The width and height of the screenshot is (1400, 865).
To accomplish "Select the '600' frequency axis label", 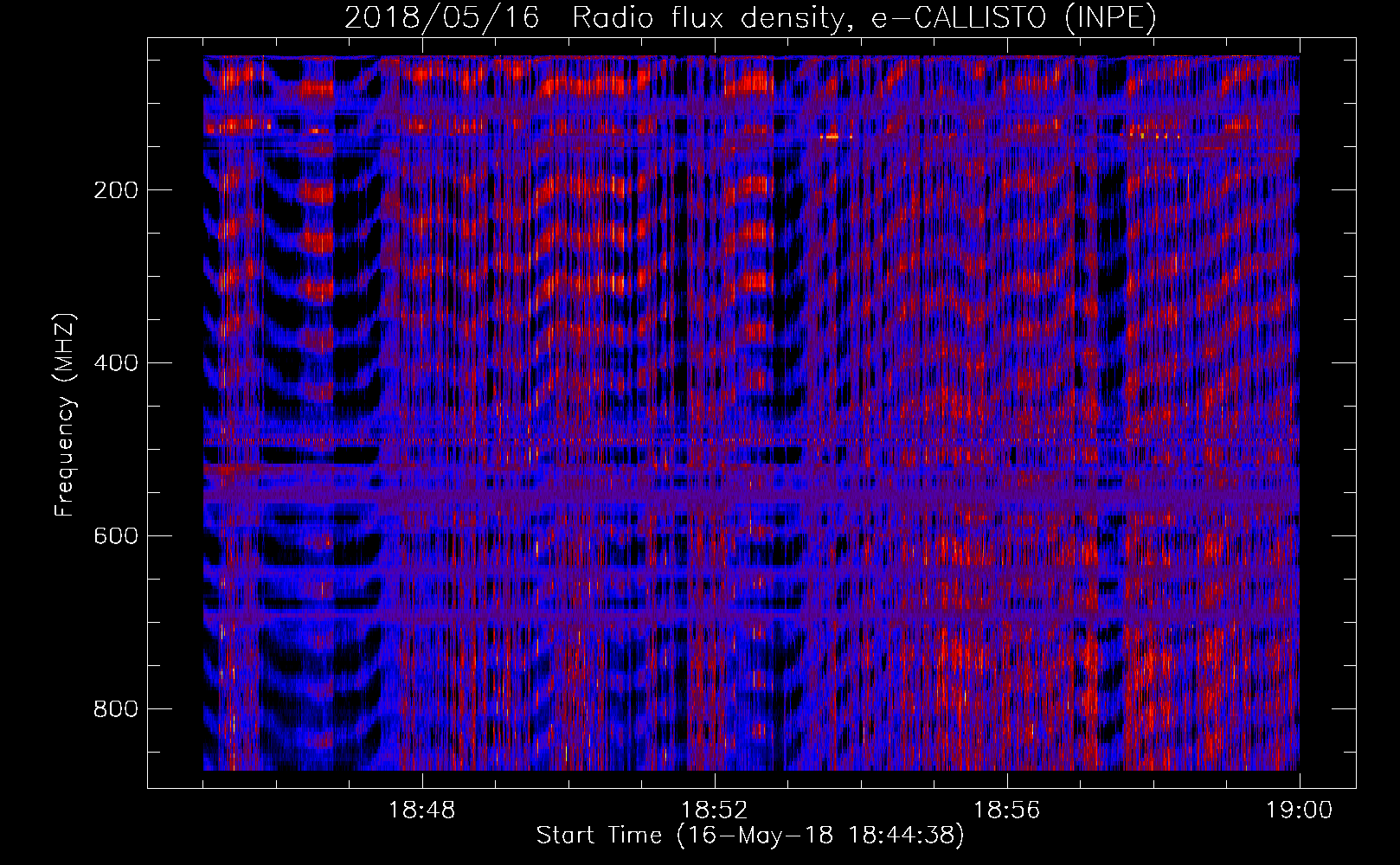I will [x=115, y=536].
